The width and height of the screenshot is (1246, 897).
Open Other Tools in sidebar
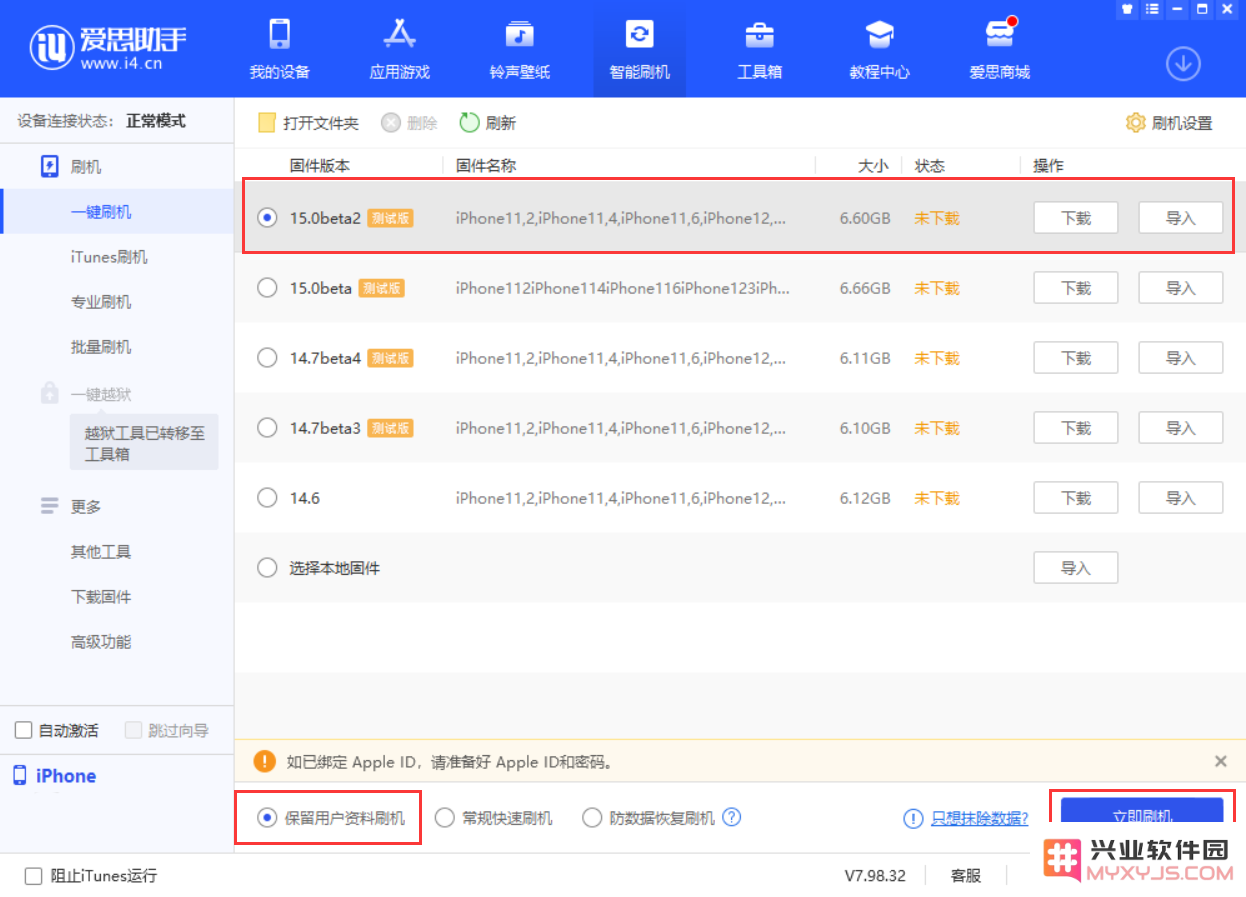pyautogui.click(x=101, y=552)
